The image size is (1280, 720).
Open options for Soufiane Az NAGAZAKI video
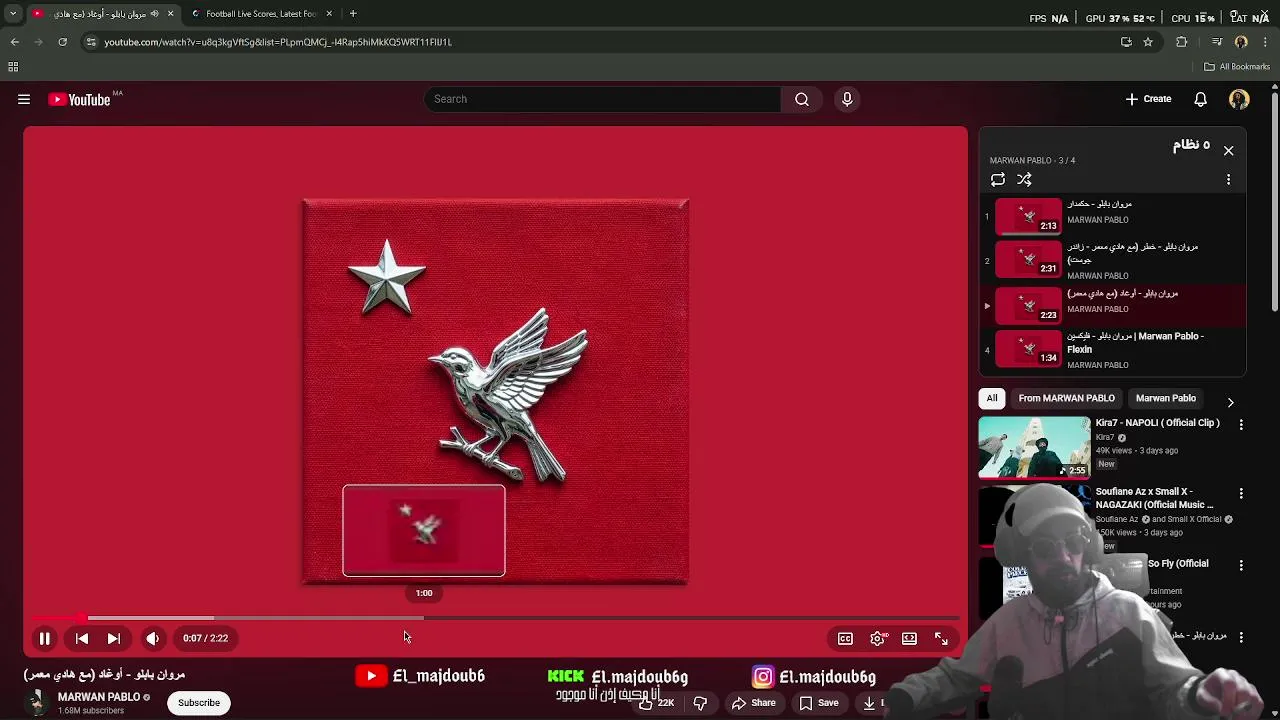coord(1241,494)
